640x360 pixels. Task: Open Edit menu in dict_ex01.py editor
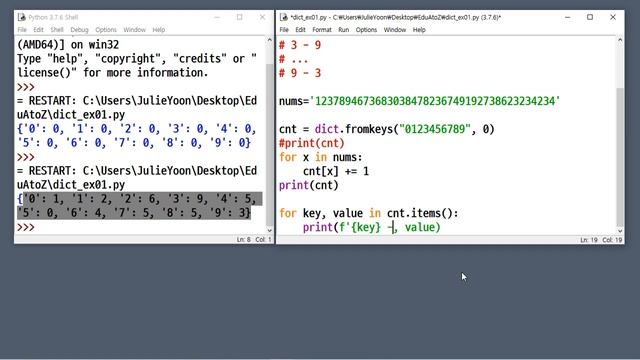[x=300, y=30]
